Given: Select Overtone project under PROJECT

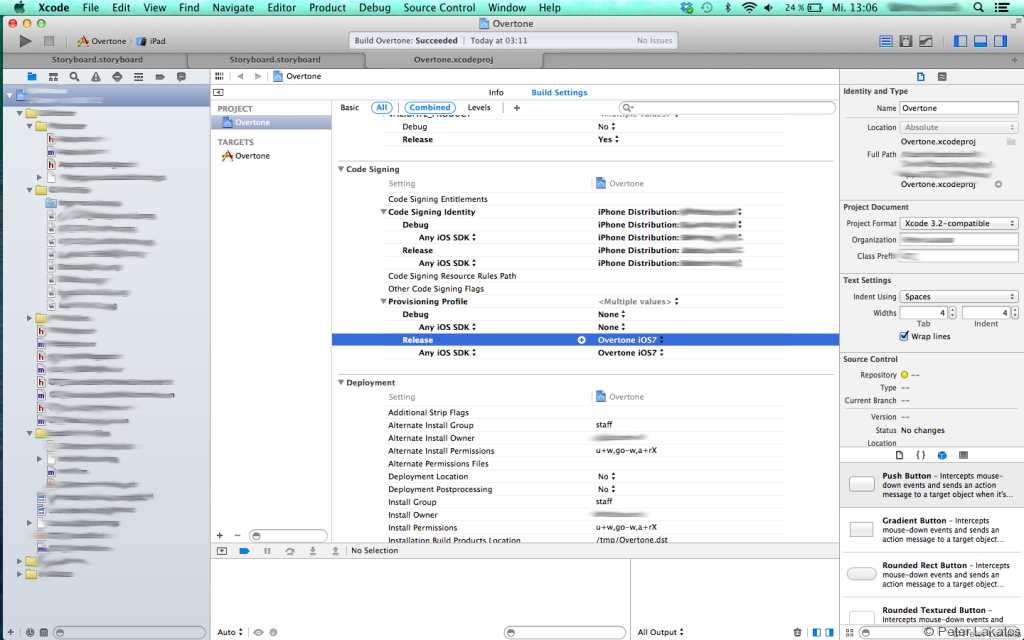Looking at the screenshot, I should 271,123.
